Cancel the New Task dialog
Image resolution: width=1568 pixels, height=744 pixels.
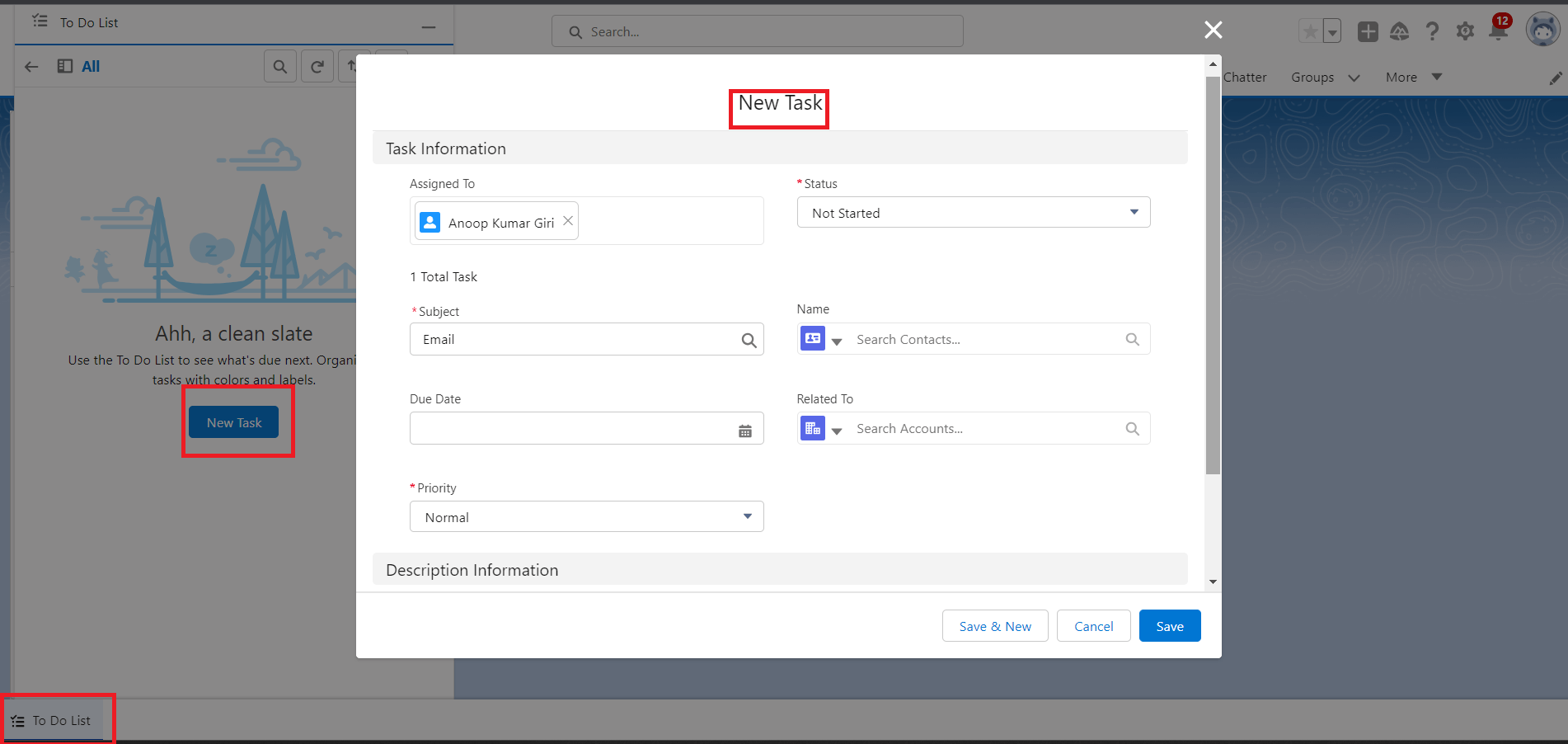tap(1093, 625)
